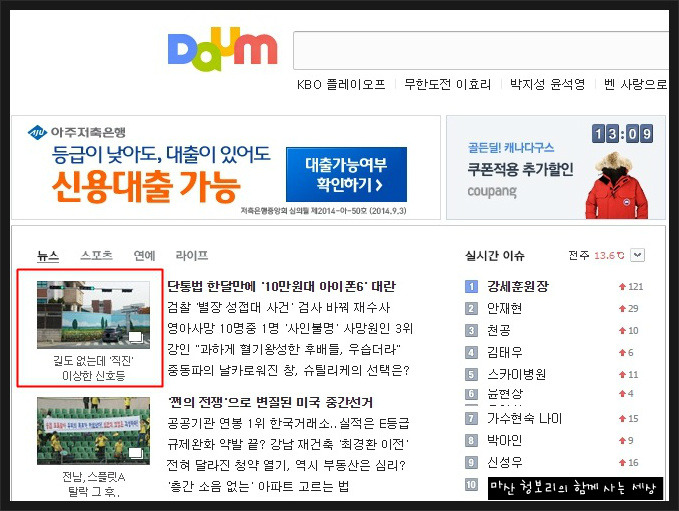
Task: Open the coupang 캐나다구스 ad banner
Action: 556,168
